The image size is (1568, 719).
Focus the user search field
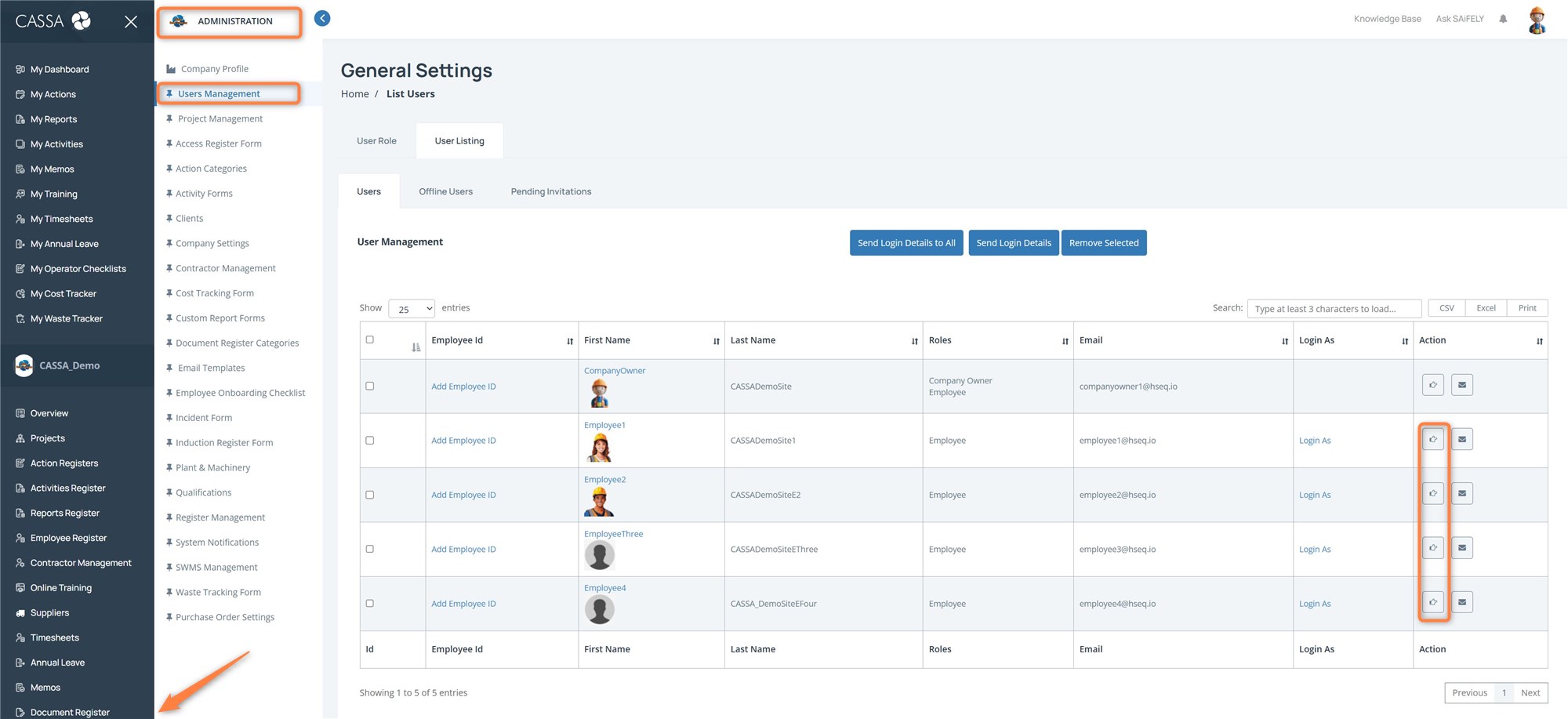[x=1334, y=309]
